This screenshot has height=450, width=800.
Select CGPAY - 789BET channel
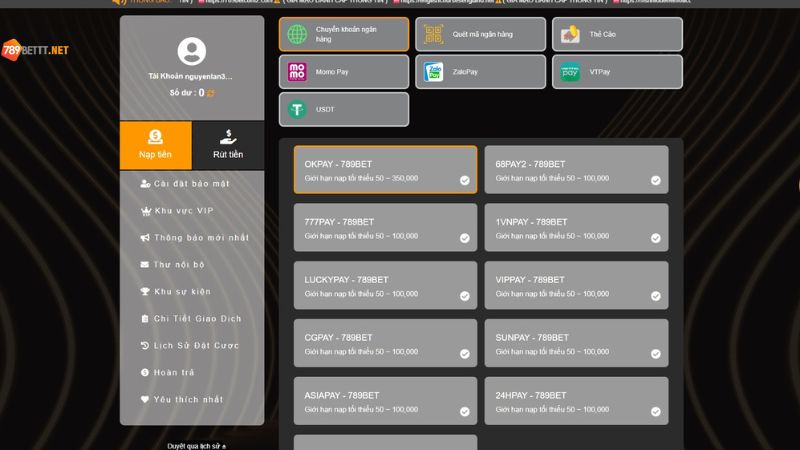pyautogui.click(x=386, y=343)
